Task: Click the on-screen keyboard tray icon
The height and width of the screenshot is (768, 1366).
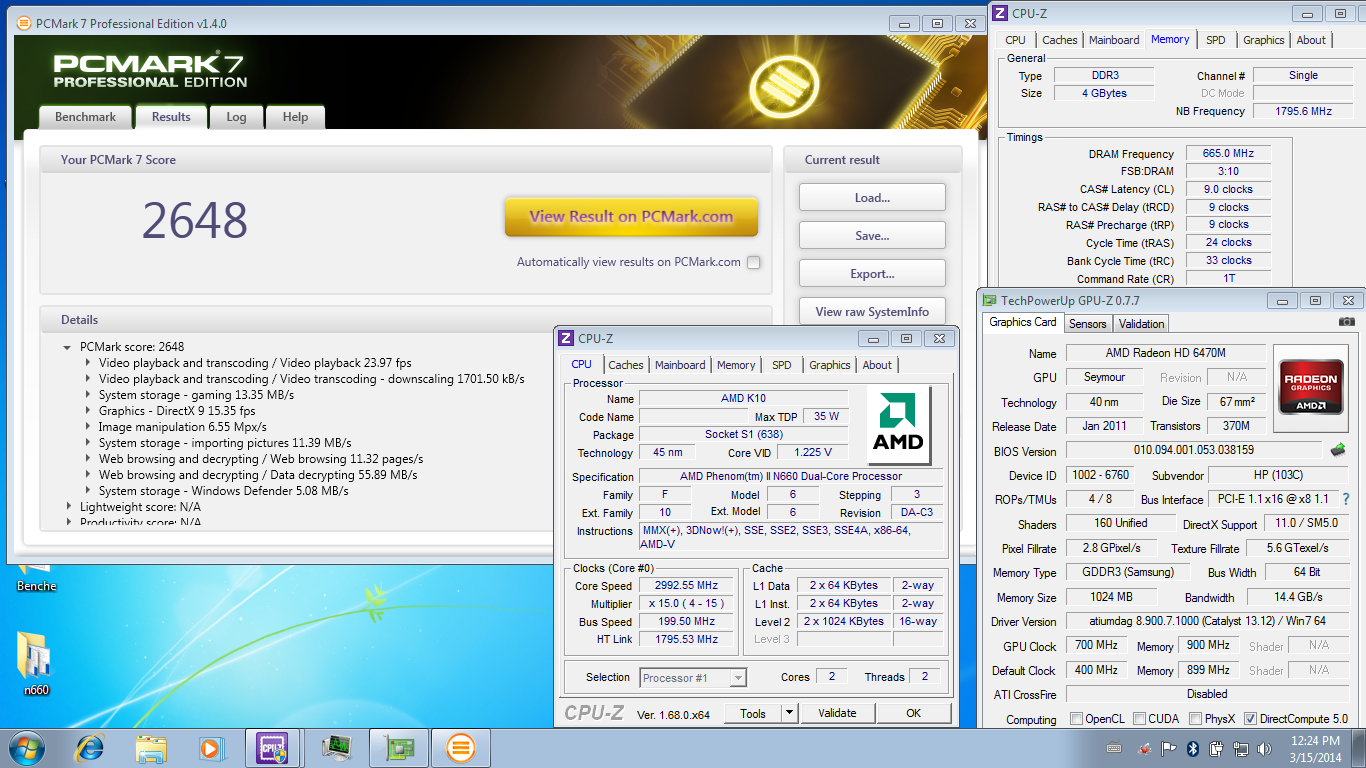Action: (1114, 748)
